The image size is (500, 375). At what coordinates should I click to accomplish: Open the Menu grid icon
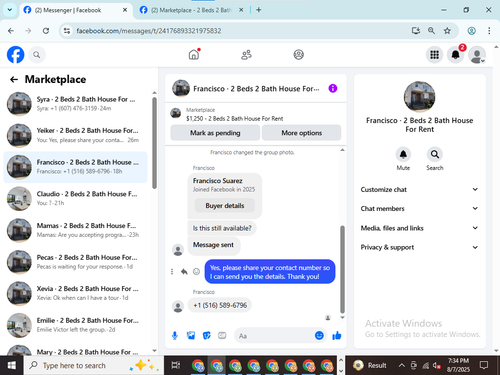pos(434,55)
